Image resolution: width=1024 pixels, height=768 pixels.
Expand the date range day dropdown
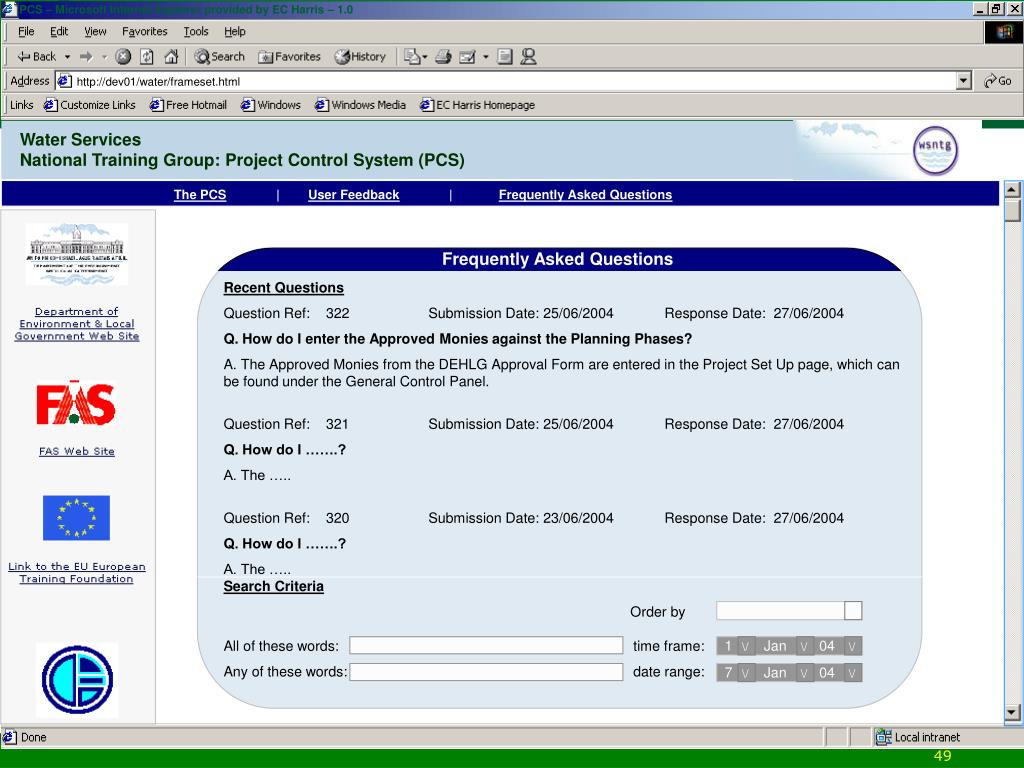745,673
